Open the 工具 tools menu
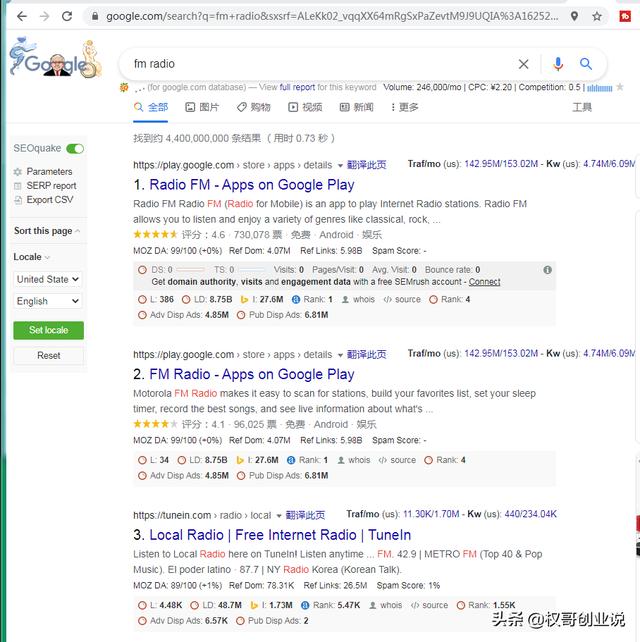Screen dimensions: 640x642 582,107
